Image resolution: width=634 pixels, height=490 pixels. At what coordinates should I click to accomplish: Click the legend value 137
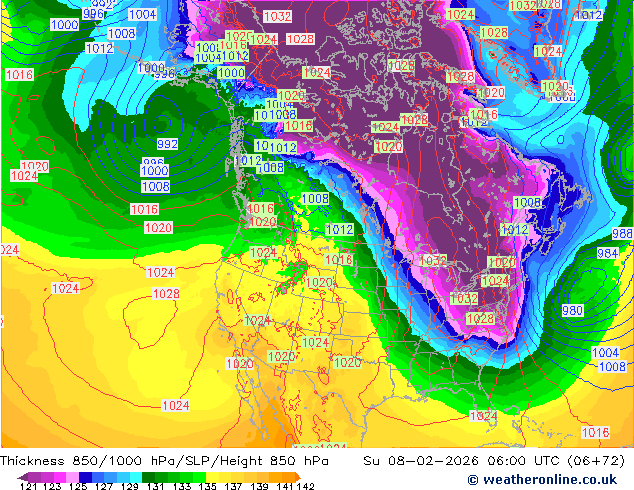coord(233,486)
